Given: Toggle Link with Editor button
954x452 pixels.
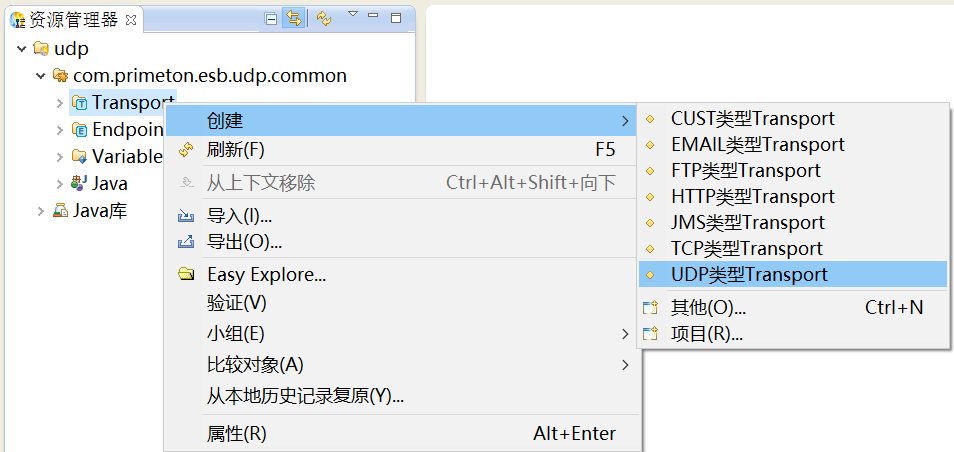Looking at the screenshot, I should (294, 18).
